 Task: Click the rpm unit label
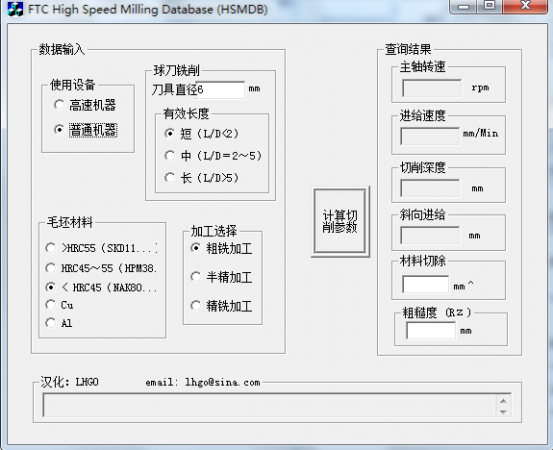[x=480, y=88]
